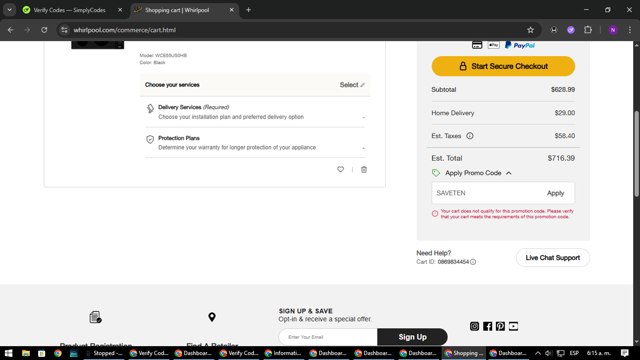Remove item with the trash icon

tap(364, 169)
